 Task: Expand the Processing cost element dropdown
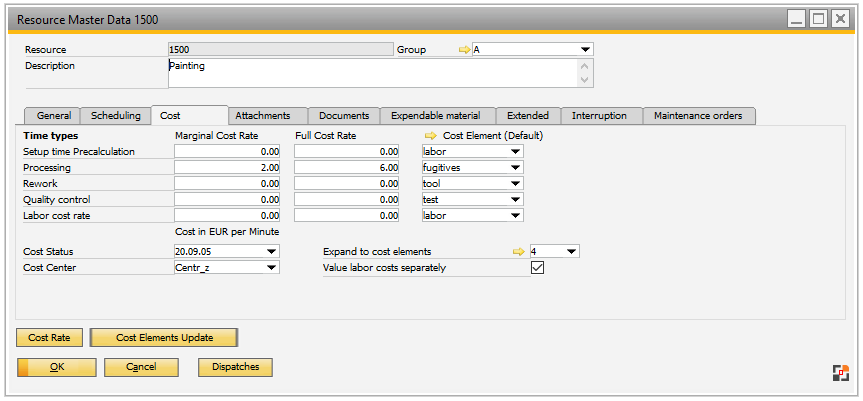[x=515, y=168]
